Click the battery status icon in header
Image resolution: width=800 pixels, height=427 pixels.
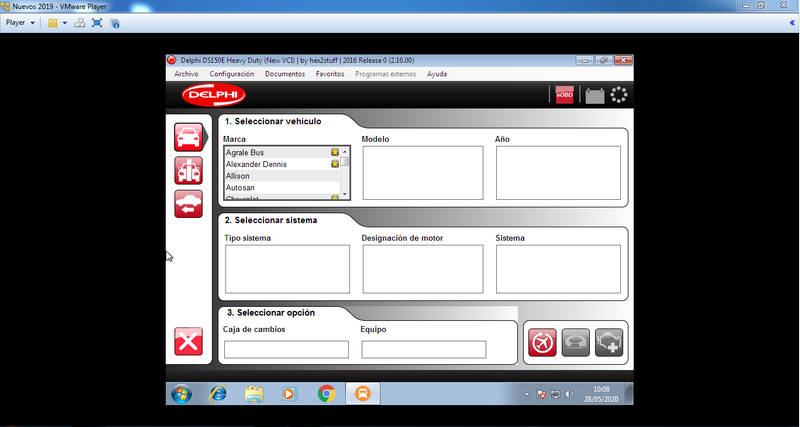[594, 96]
